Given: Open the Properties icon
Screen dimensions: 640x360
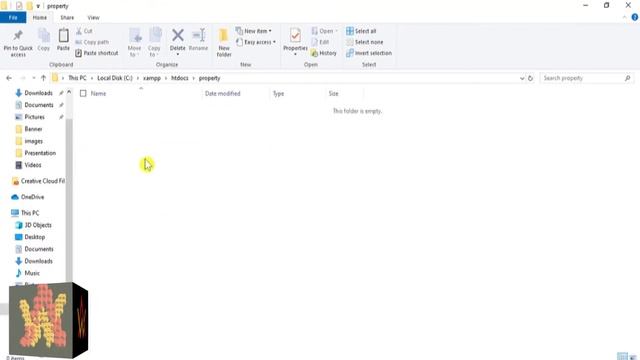Looking at the screenshot, I should pyautogui.click(x=296, y=35).
